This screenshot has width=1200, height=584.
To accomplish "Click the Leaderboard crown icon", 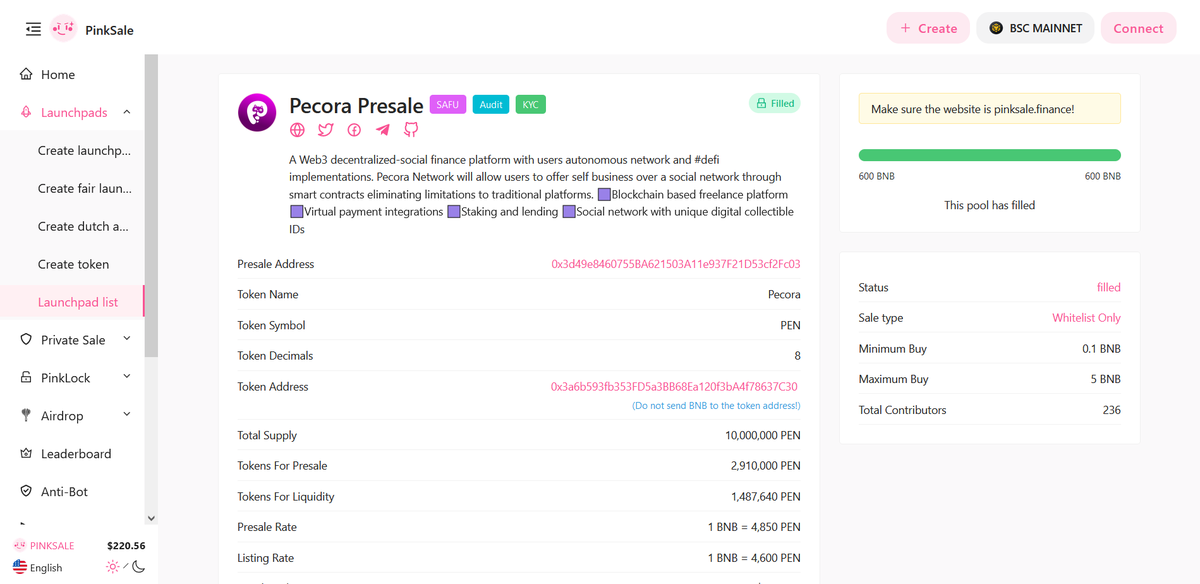I will click(27, 453).
